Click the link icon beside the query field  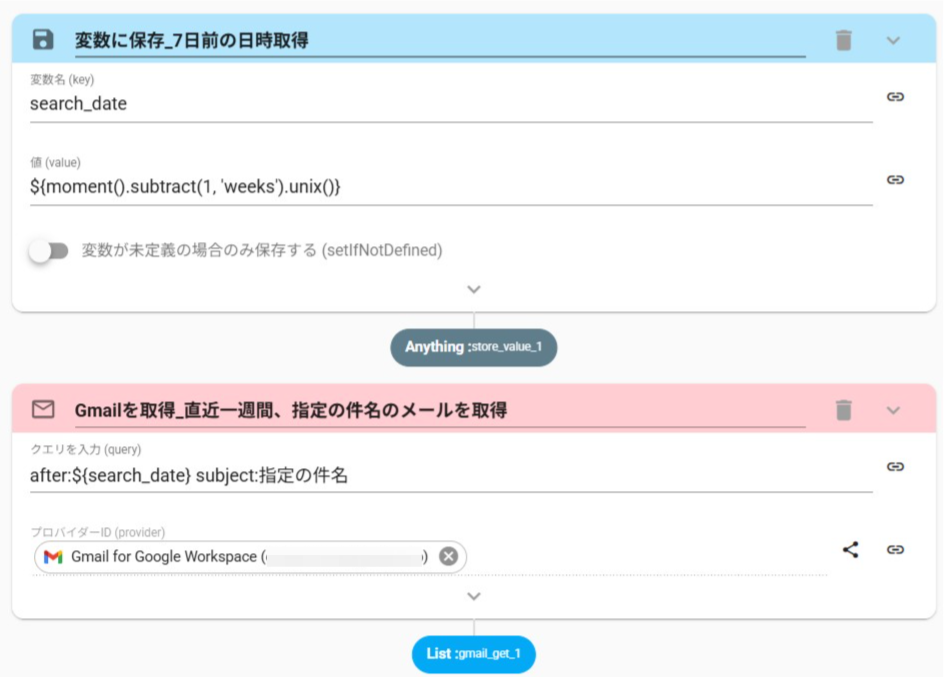[x=896, y=467]
